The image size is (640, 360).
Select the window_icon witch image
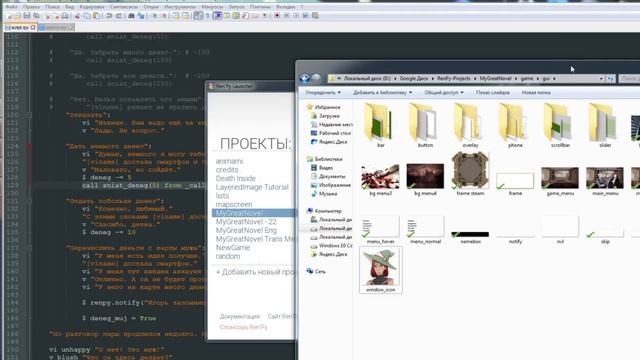(x=380, y=270)
